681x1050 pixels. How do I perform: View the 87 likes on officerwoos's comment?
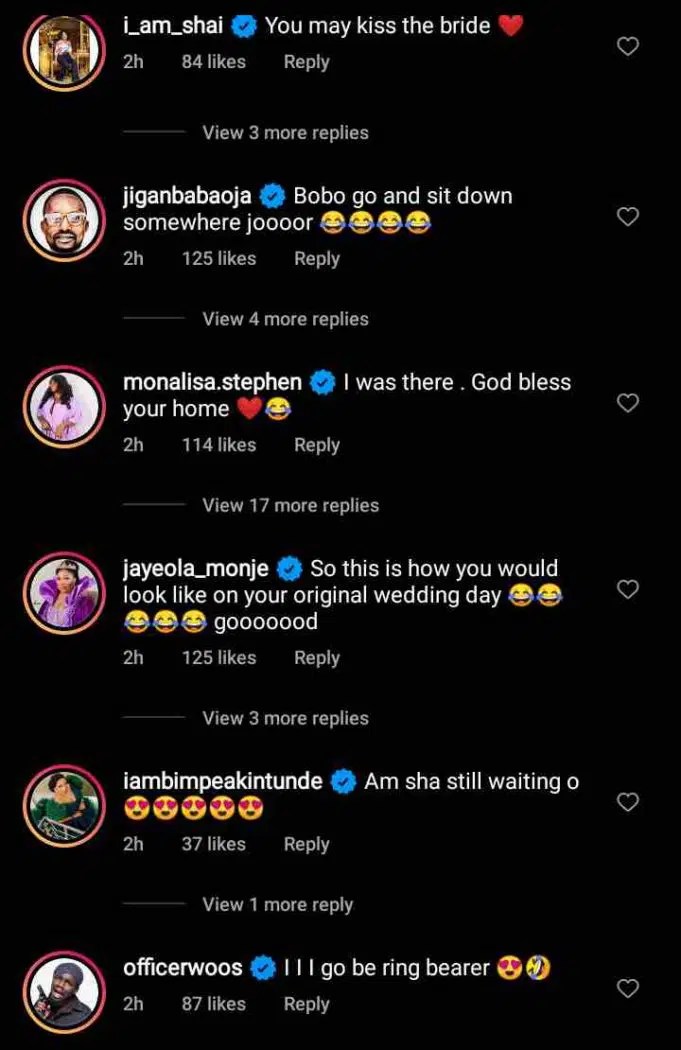[213, 1004]
